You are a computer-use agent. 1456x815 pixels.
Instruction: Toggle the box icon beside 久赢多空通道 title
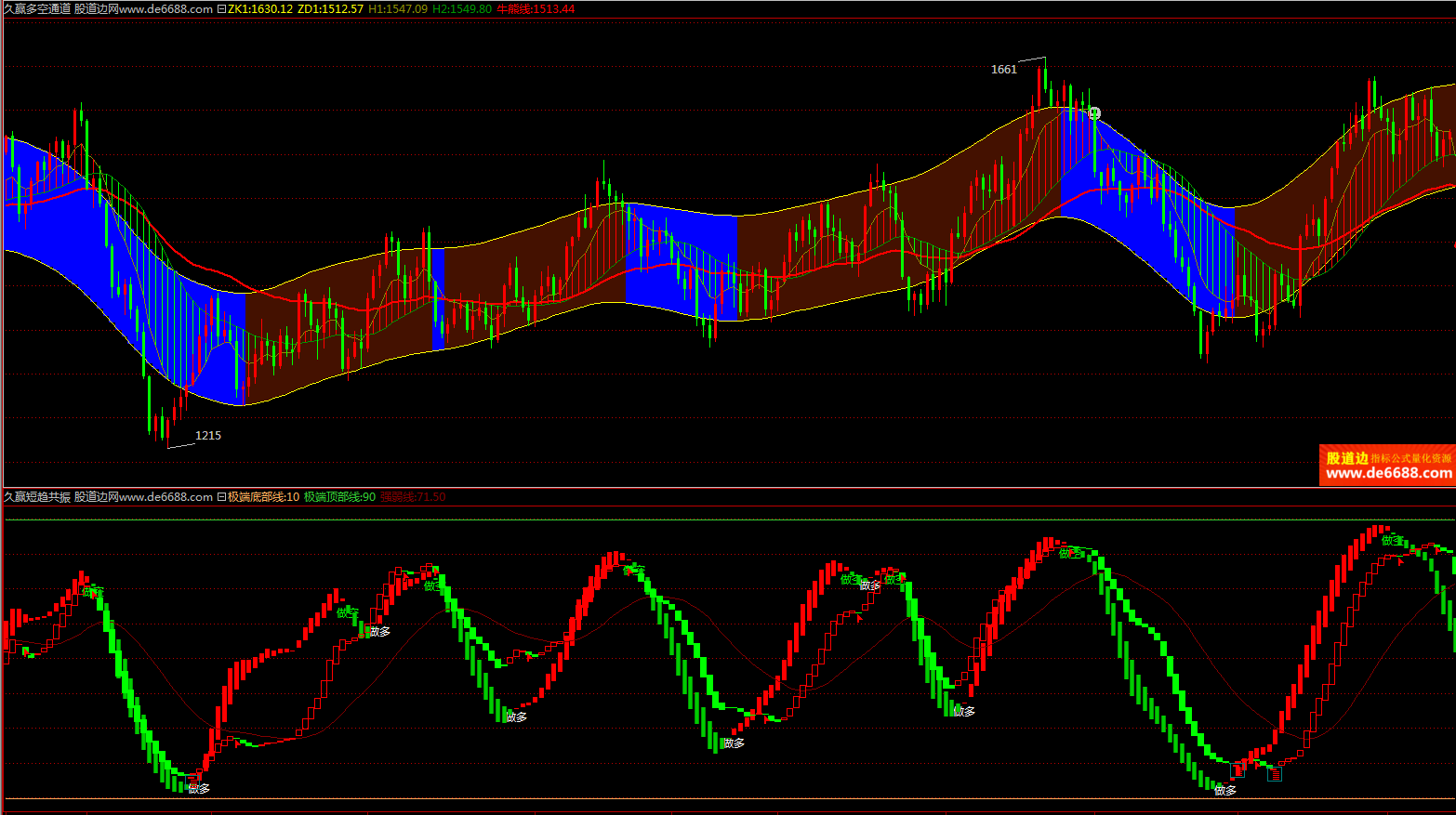tap(221, 9)
